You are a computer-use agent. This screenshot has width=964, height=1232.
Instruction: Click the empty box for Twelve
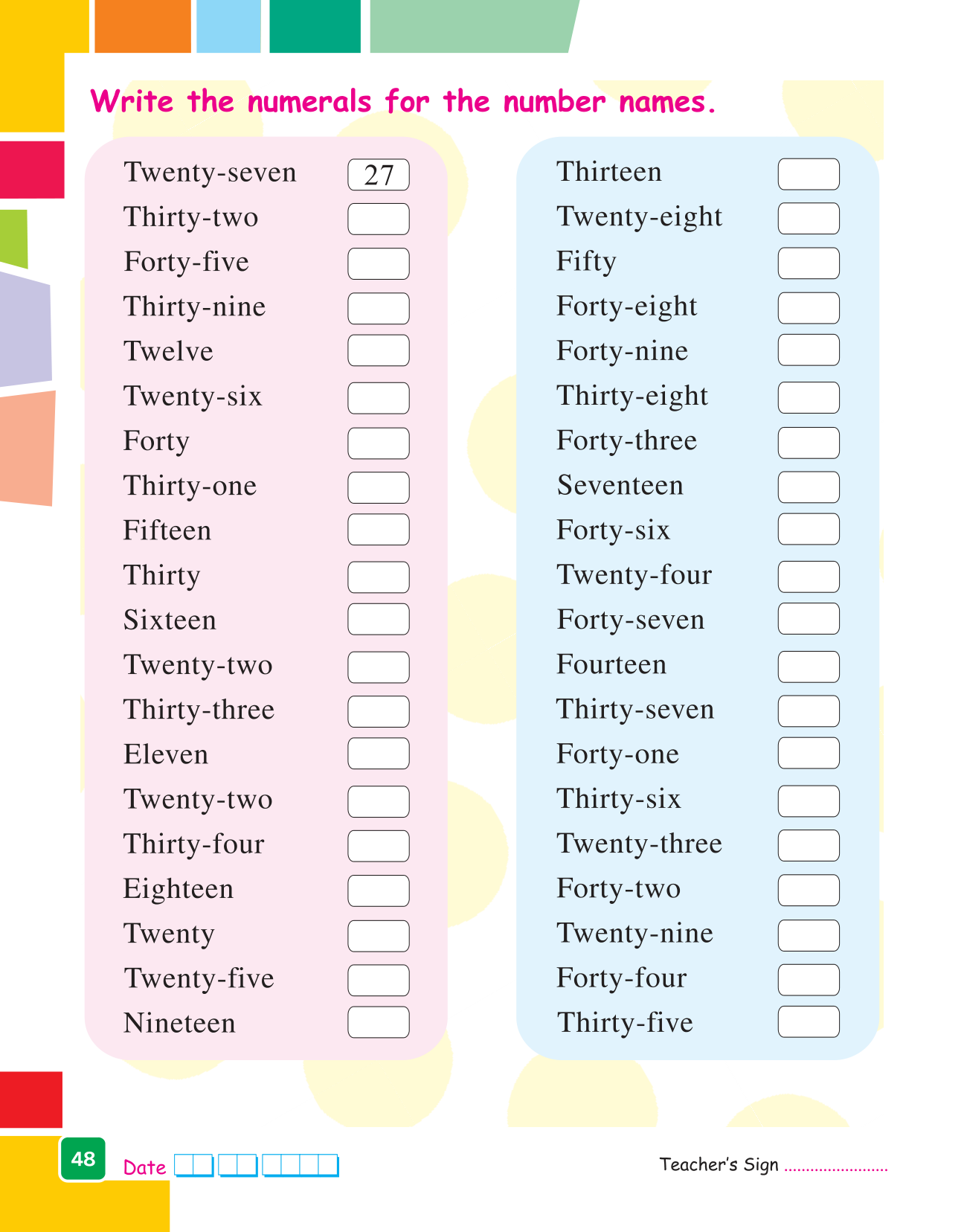point(378,350)
